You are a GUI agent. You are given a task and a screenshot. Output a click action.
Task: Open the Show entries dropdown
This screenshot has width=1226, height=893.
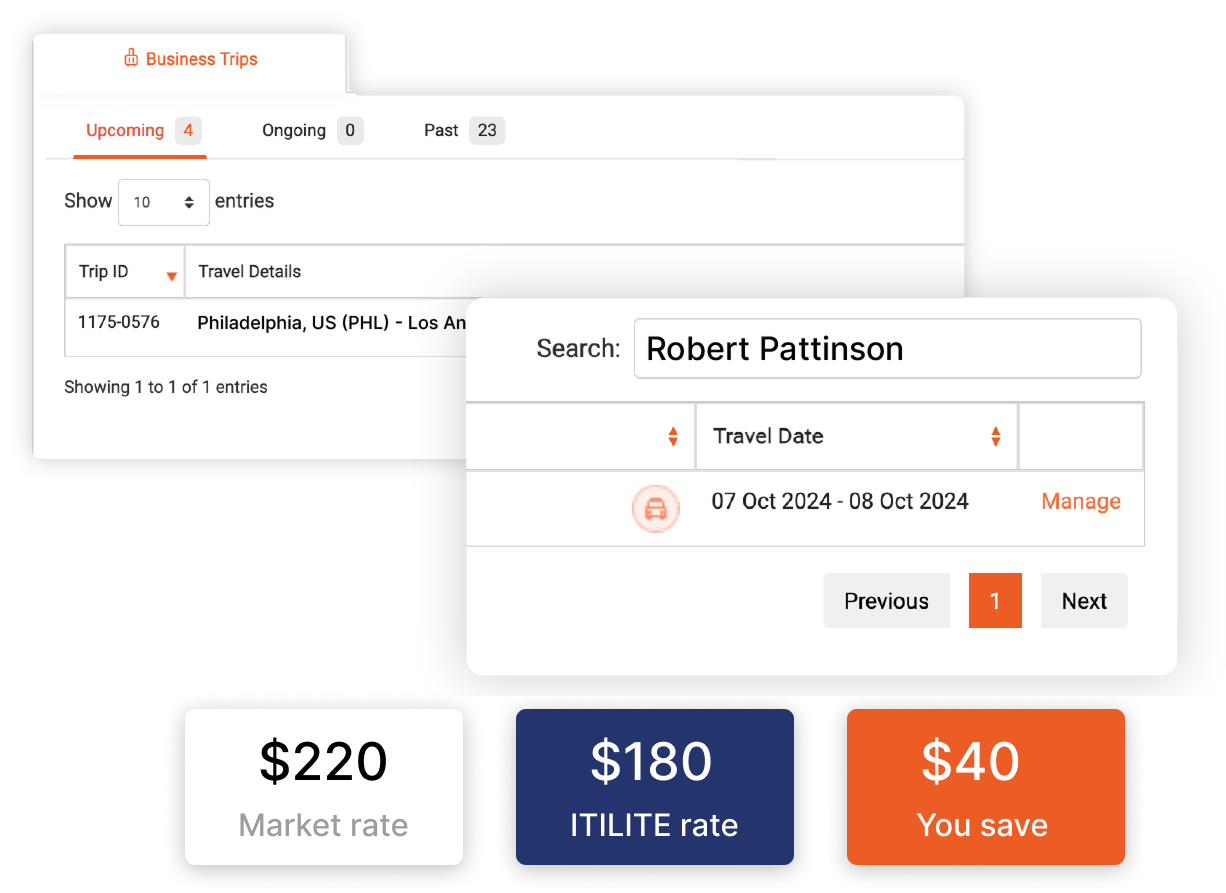[164, 202]
